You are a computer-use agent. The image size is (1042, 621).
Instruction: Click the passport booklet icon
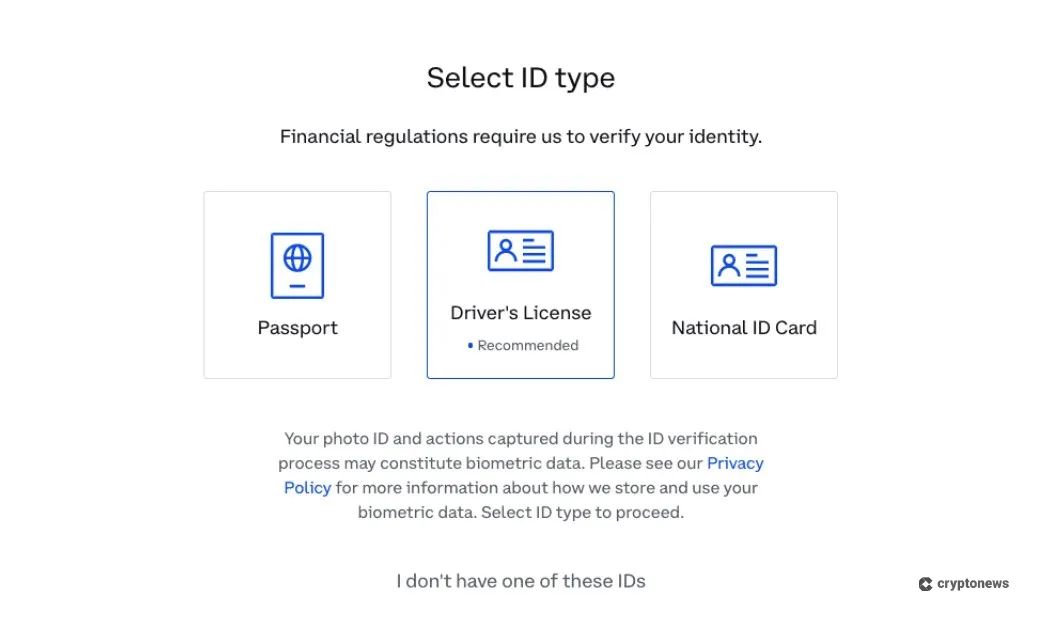point(297,265)
